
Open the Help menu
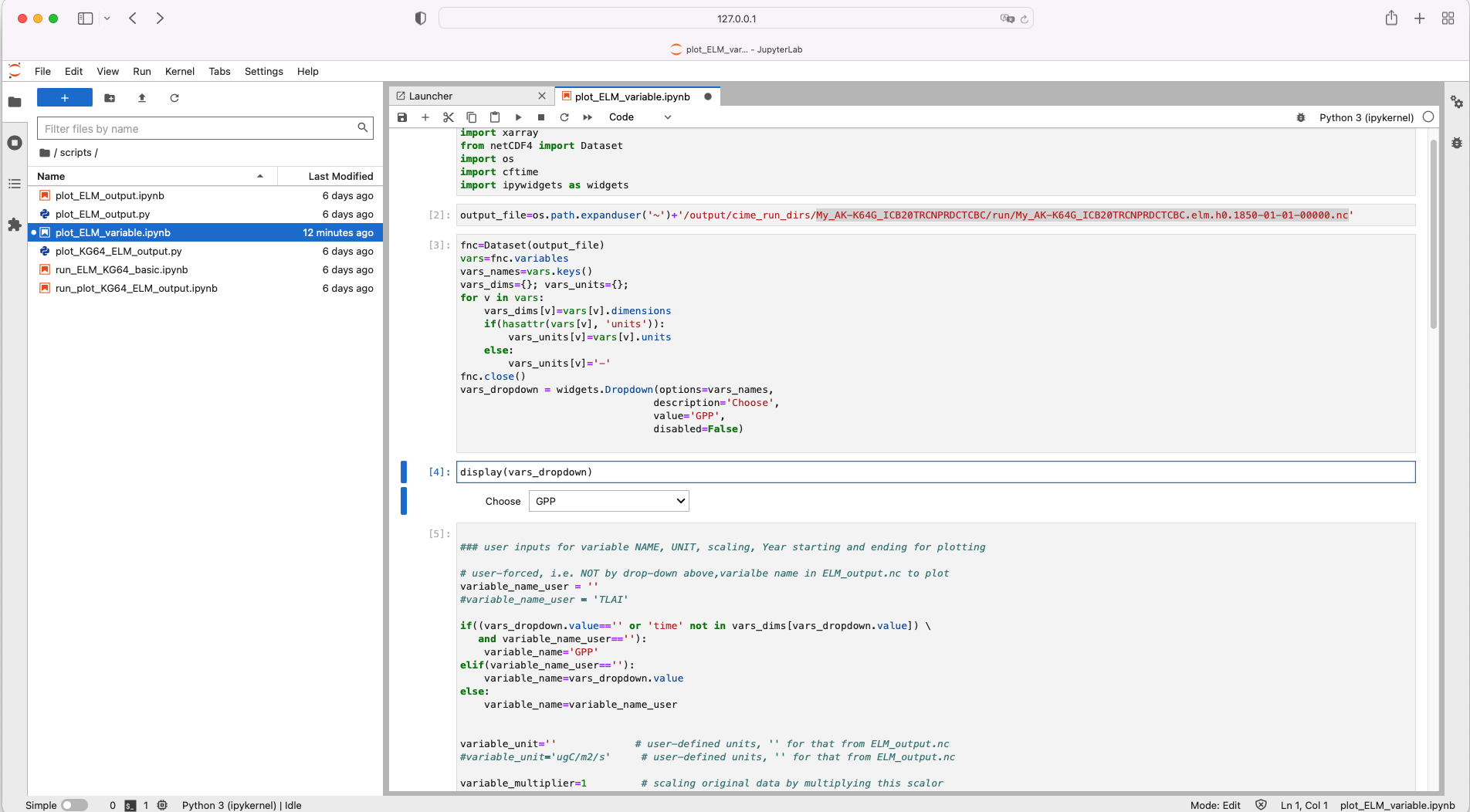[x=308, y=71]
